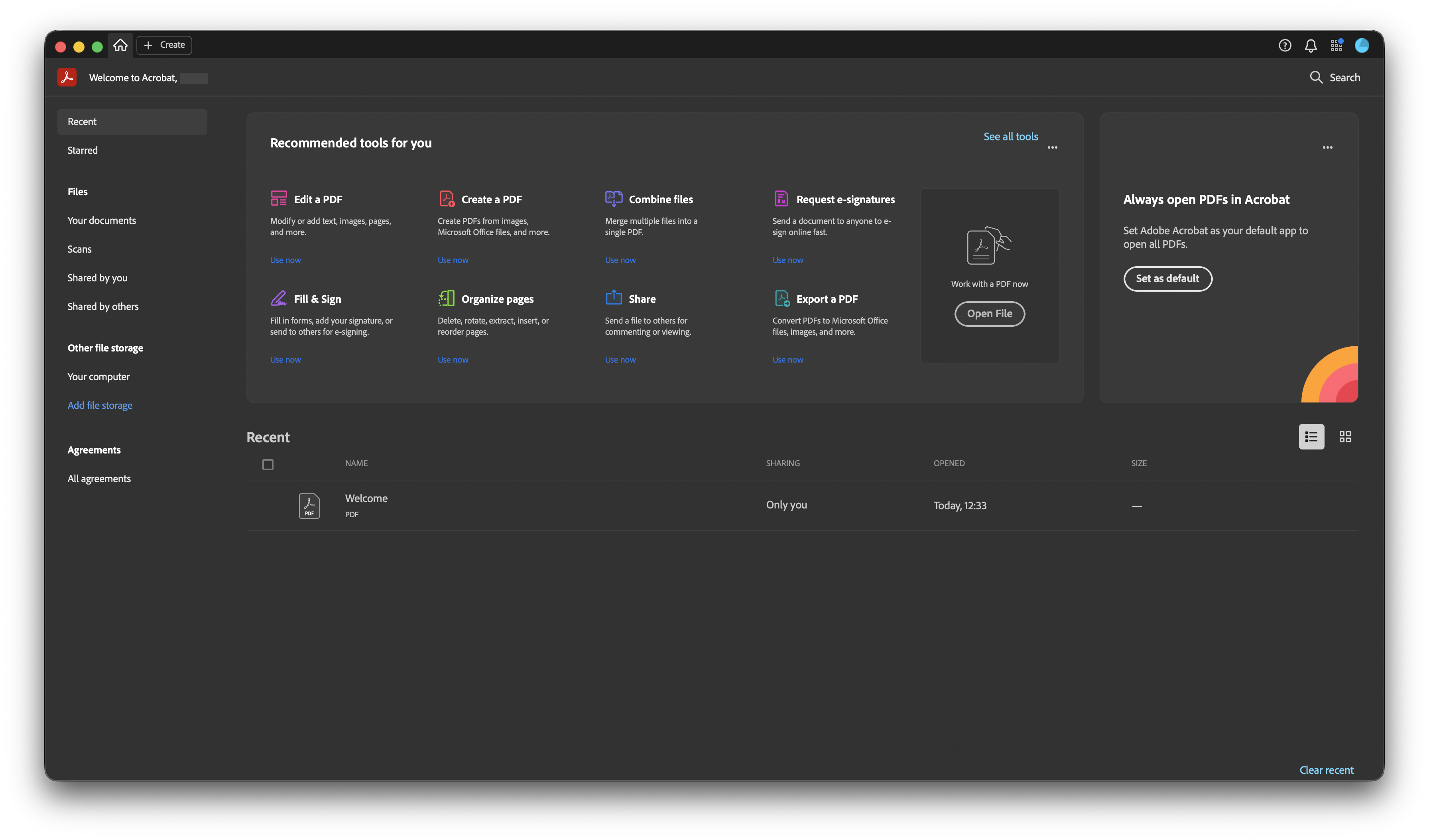Sort Recent list by the OPENED column
This screenshot has height=840, width=1429.
[949, 463]
